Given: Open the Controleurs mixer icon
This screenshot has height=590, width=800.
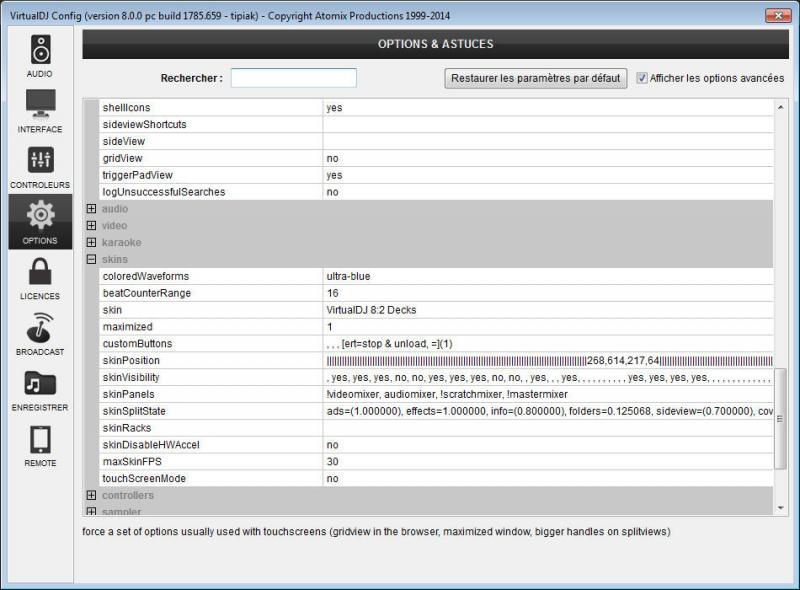Looking at the screenshot, I should (x=40, y=160).
